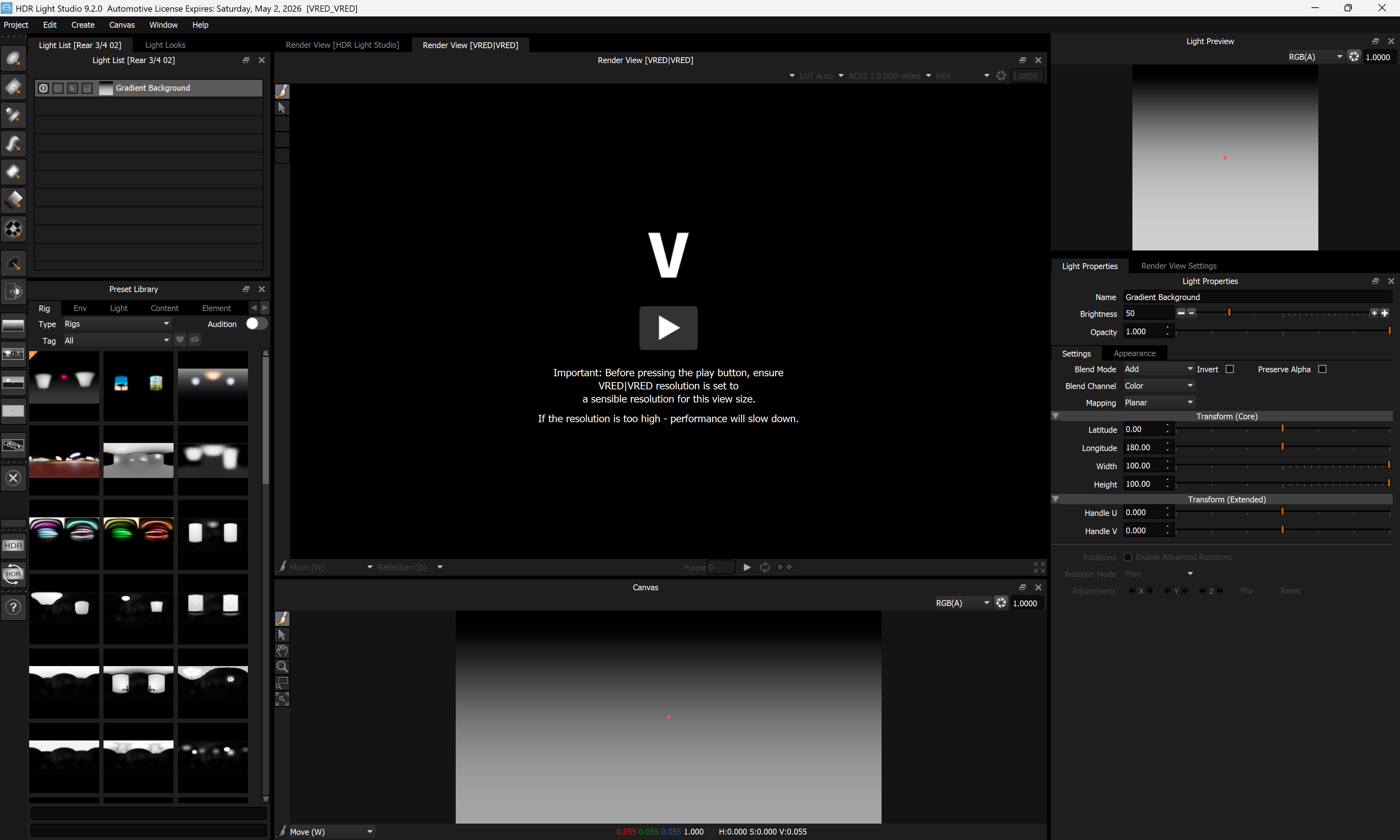
Task: Select the zoom magnifier tool in the Canvas panel
Action: click(283, 666)
